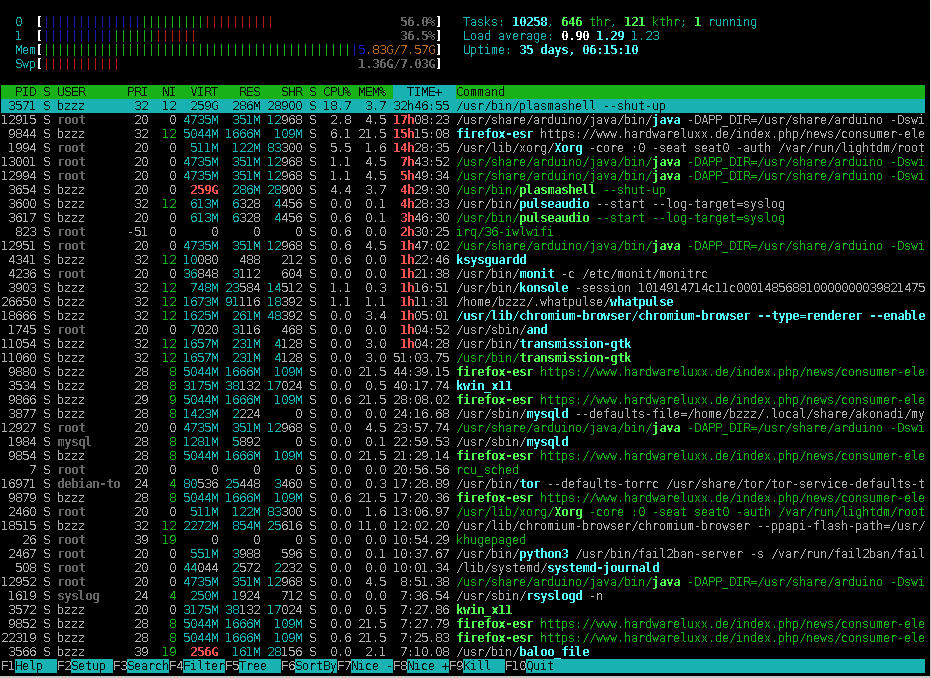Image resolution: width=931 pixels, height=678 pixels.
Task: Select the rcu_sched kernel thread row
Action: tap(463, 470)
